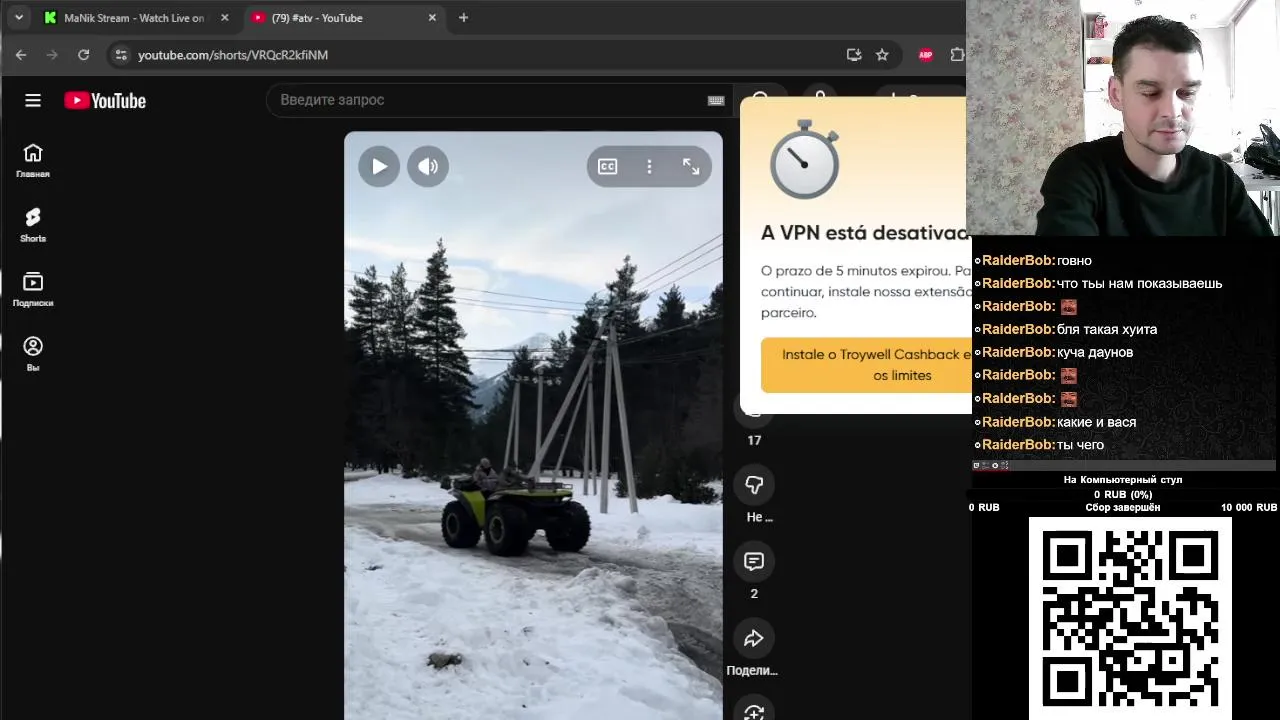View site information icon in address bar
Viewport: 1280px width, 720px height.
tap(120, 55)
